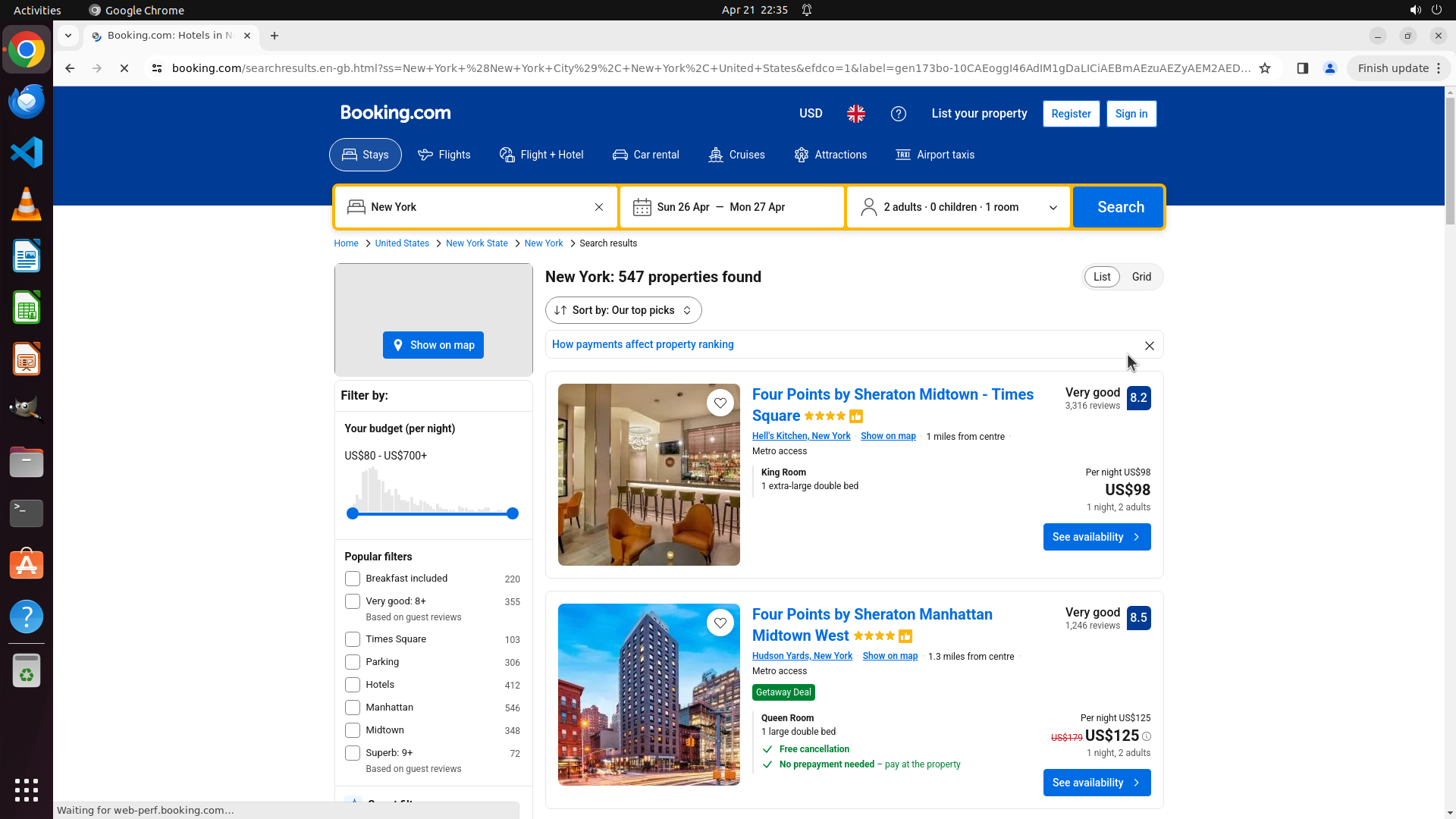The width and height of the screenshot is (1456, 819).
Task: Open customer service help question-mark icon
Action: 898,114
